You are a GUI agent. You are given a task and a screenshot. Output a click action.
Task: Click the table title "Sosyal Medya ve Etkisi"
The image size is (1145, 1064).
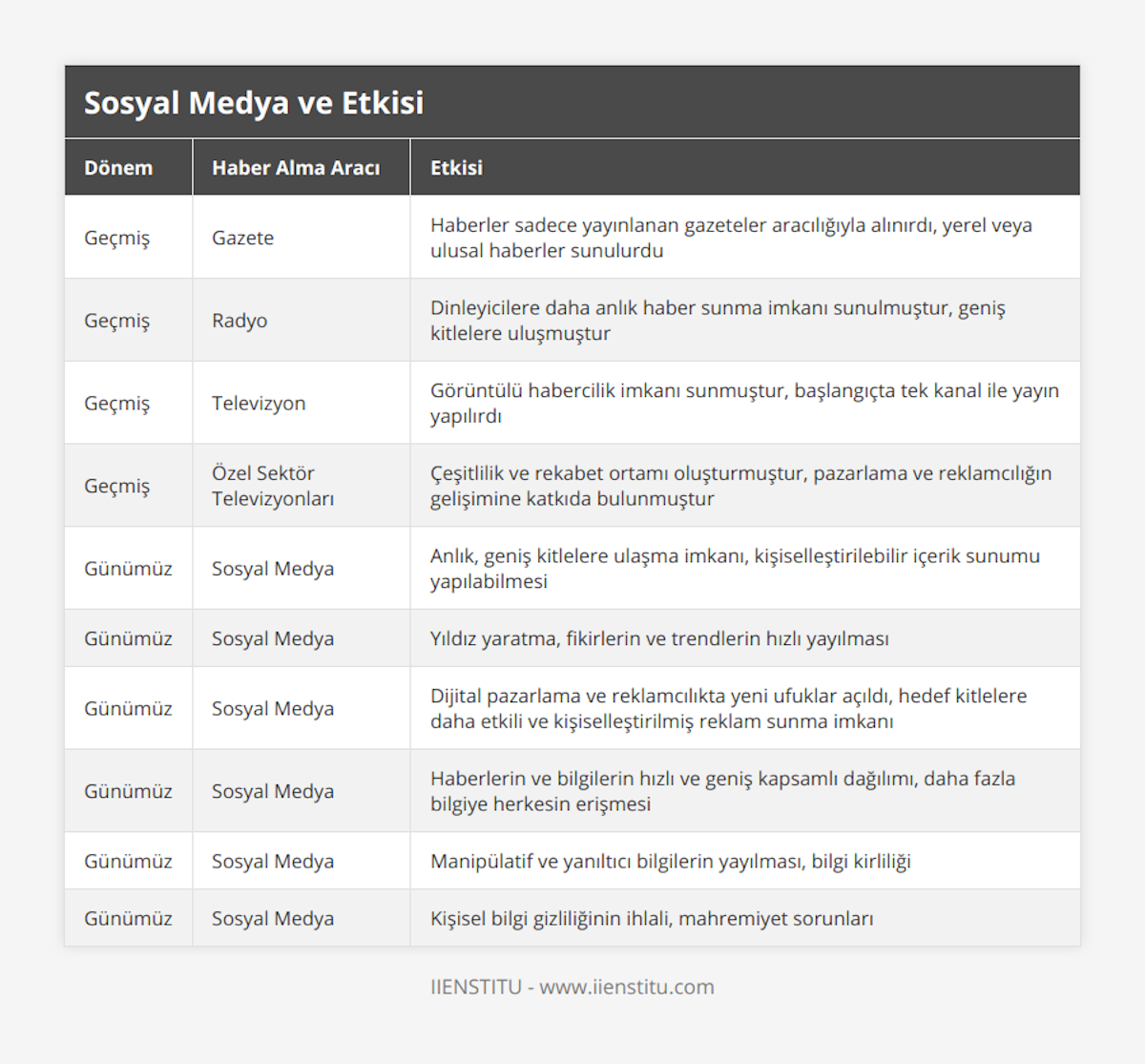254,103
